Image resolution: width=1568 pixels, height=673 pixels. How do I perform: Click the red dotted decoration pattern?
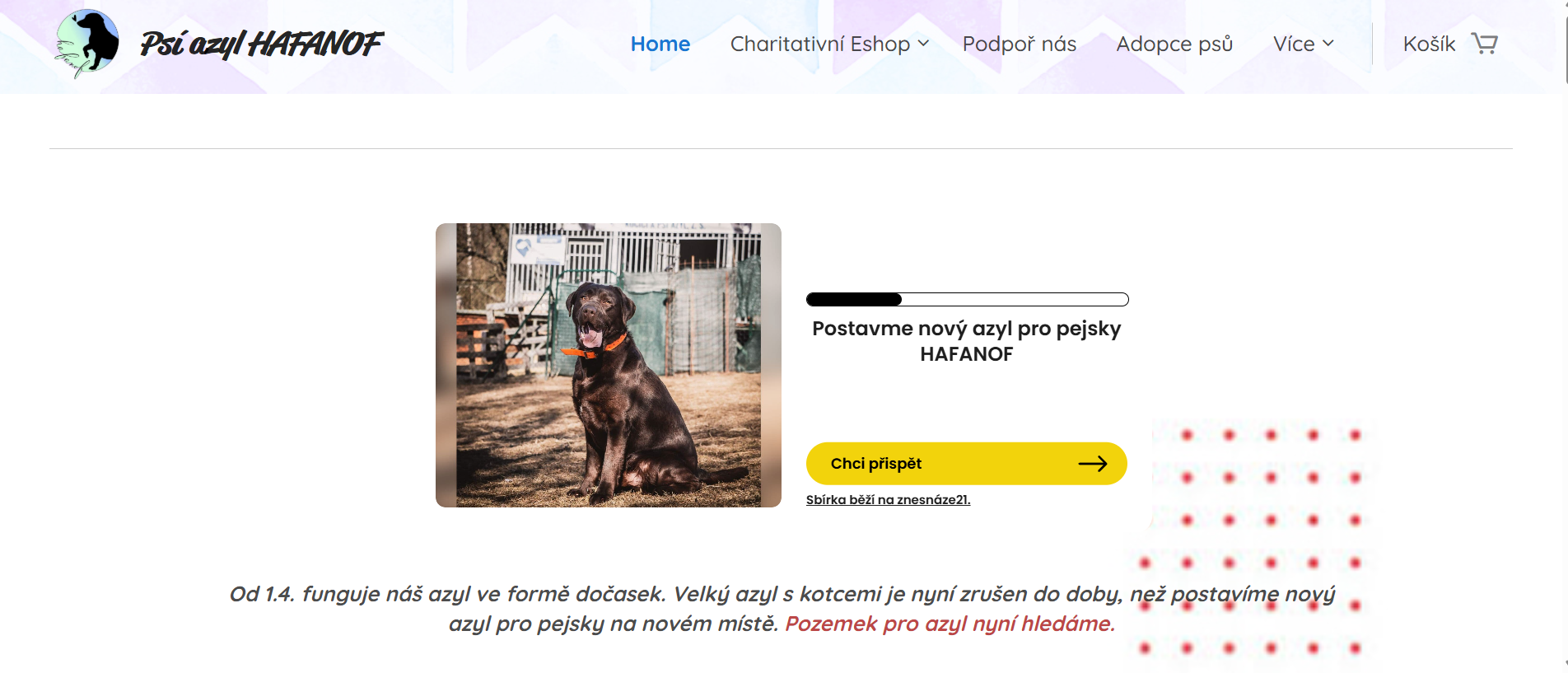(1252, 540)
